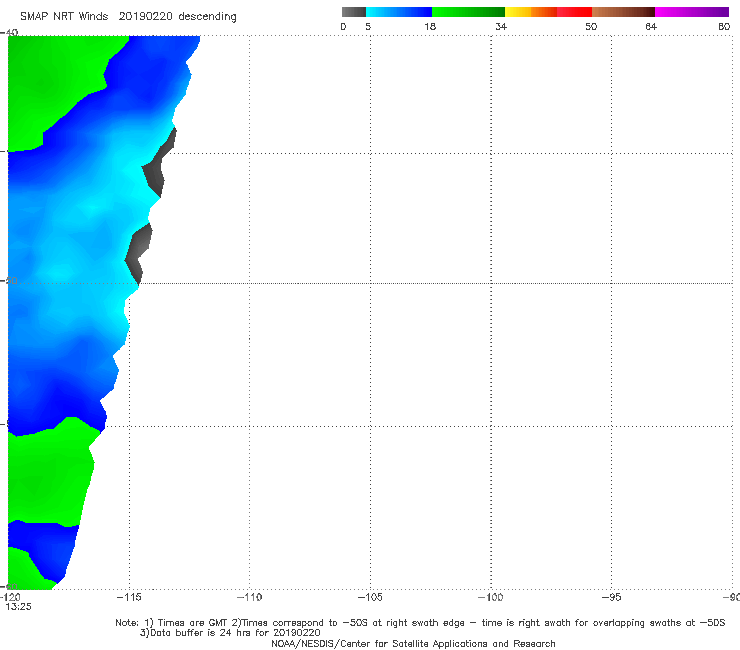Click the note line starting 'Note: 1) Times are GMT'
Image resolution: width=740 pixels, height=650 pixels.
pos(420,623)
